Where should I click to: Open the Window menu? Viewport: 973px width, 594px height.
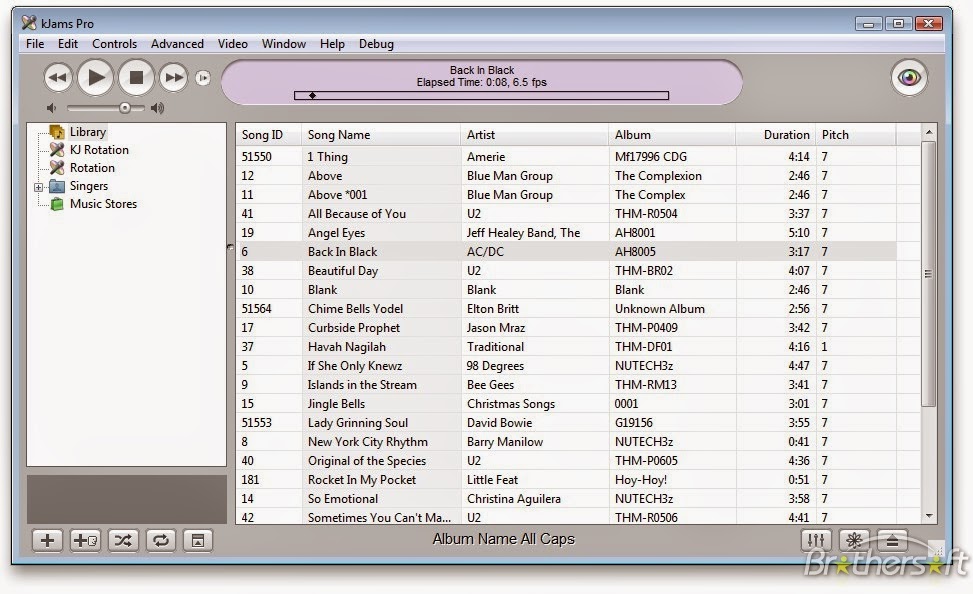tap(284, 43)
